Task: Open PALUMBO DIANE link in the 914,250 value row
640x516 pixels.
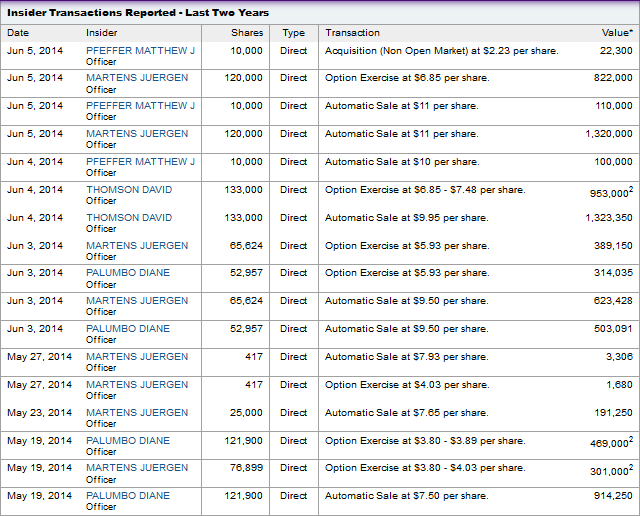Action: pyautogui.click(x=128, y=496)
